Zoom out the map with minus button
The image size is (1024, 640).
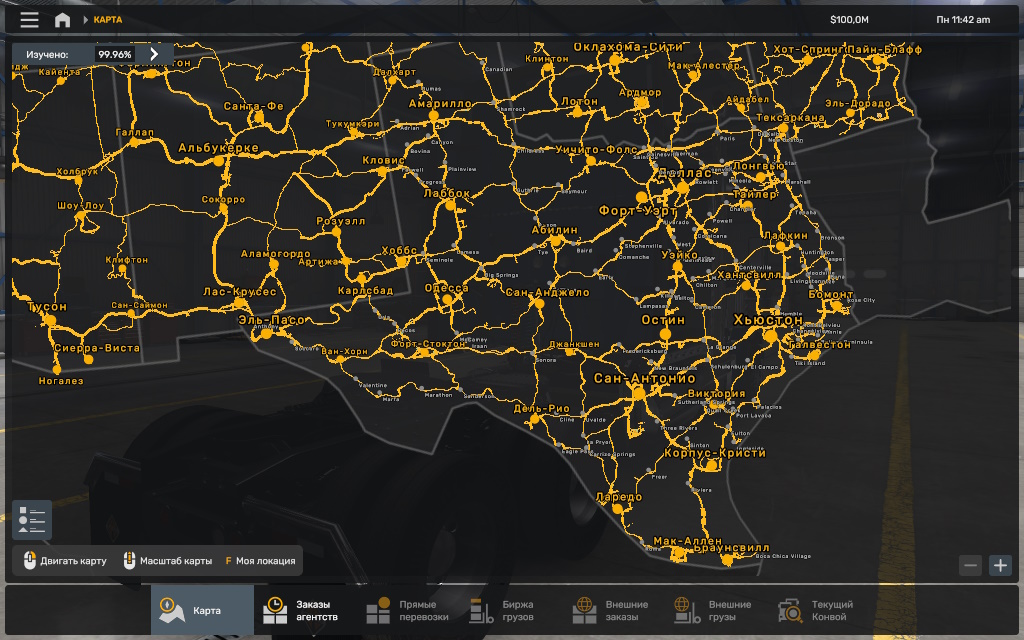point(970,565)
